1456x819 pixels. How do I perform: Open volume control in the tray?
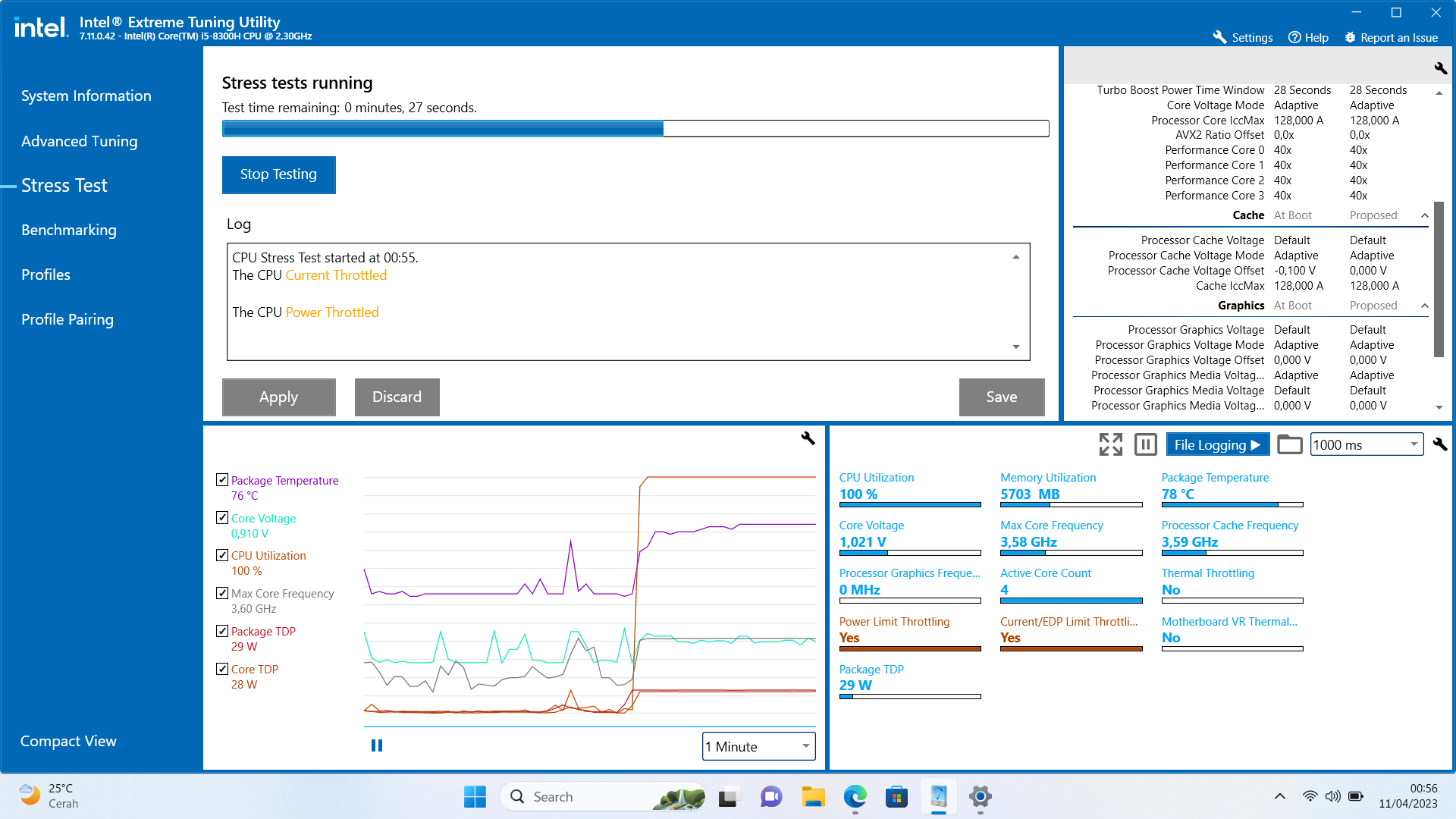(1332, 796)
